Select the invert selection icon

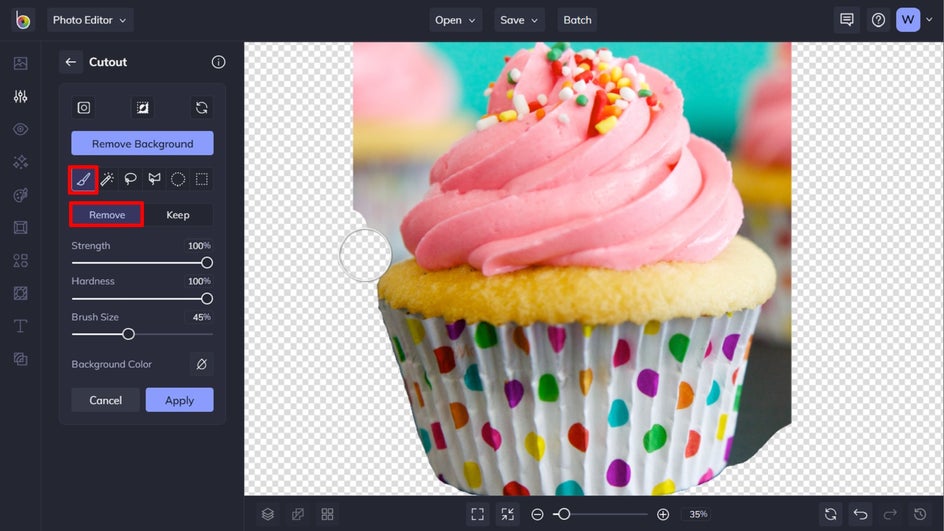coord(143,108)
